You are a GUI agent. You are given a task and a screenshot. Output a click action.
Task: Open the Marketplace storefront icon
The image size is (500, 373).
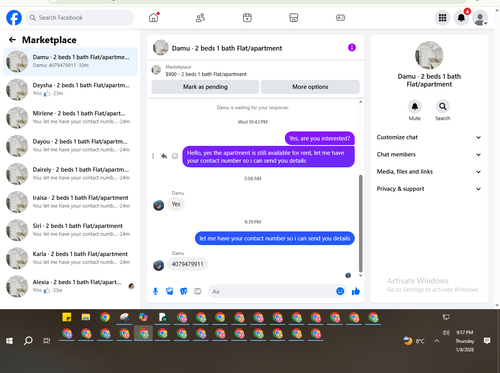294,18
